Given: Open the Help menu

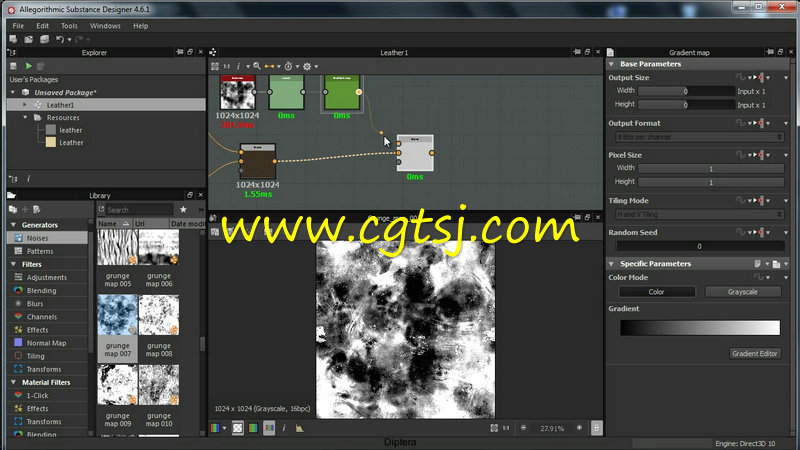Looking at the screenshot, I should [x=140, y=26].
